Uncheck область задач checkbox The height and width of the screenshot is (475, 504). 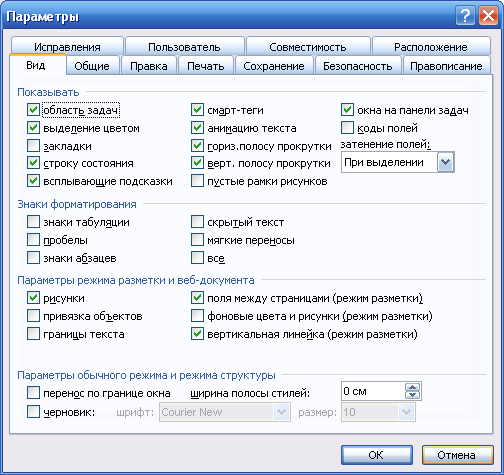pyautogui.click(x=33, y=110)
